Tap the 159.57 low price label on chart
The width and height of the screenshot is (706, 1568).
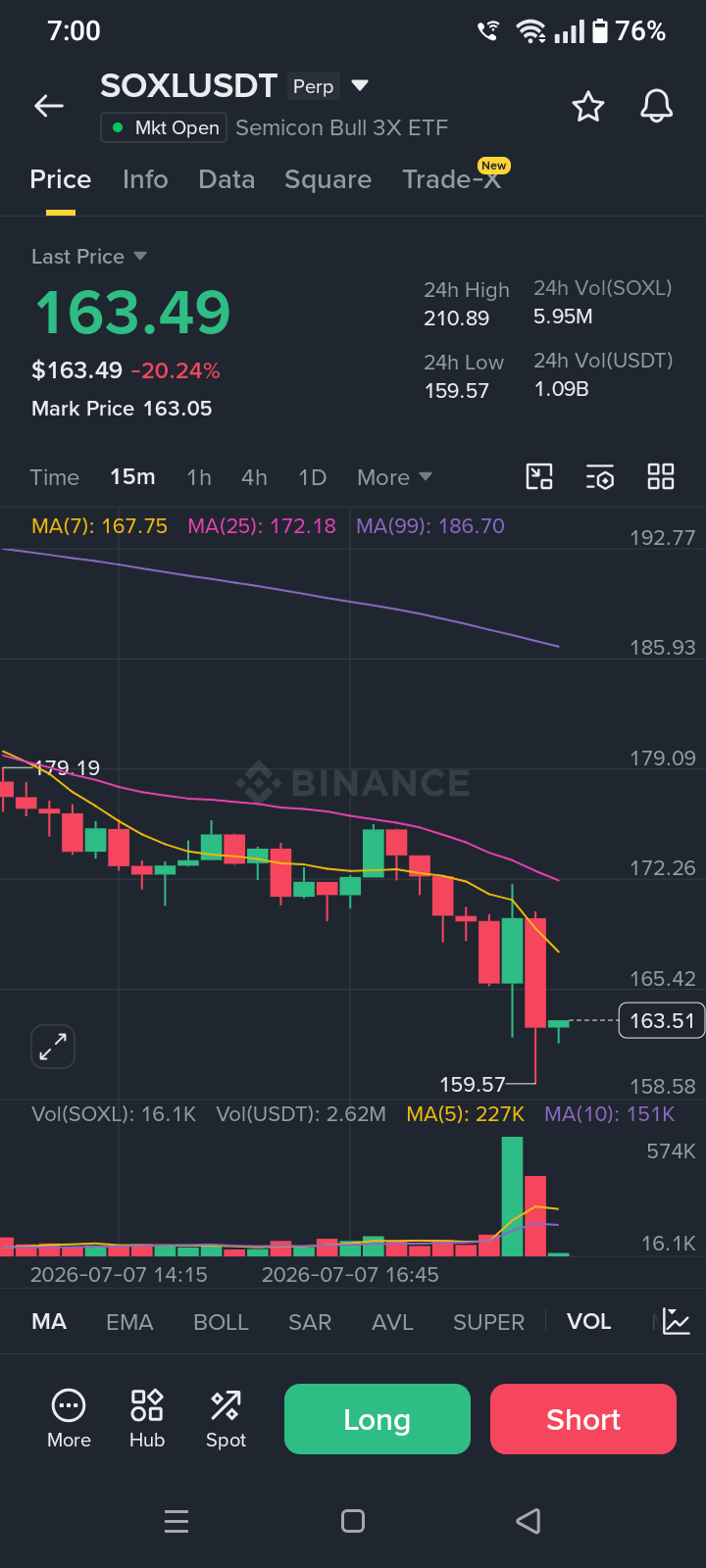click(x=473, y=1085)
